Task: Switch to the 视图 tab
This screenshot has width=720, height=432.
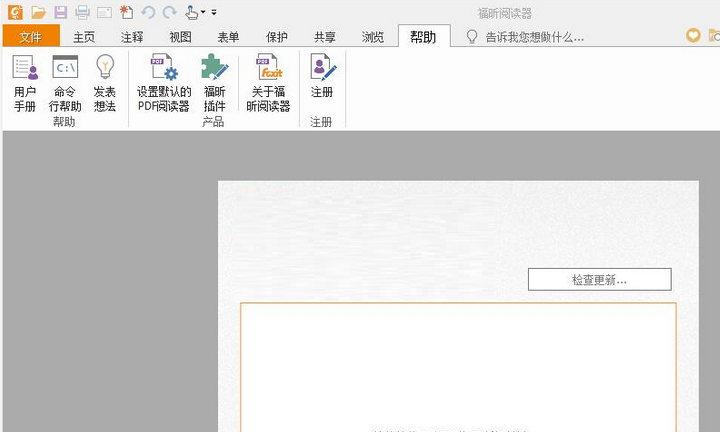Action: tap(180, 37)
